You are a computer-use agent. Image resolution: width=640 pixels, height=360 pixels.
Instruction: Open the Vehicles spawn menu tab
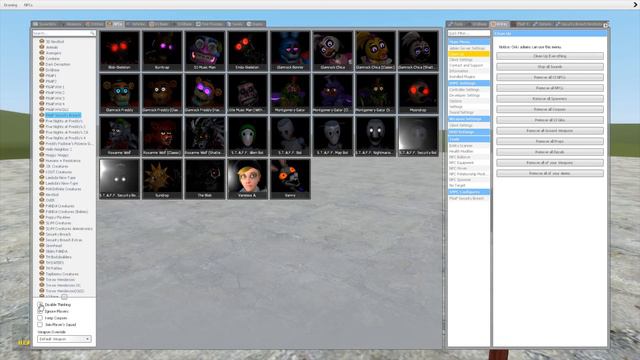pos(136,24)
